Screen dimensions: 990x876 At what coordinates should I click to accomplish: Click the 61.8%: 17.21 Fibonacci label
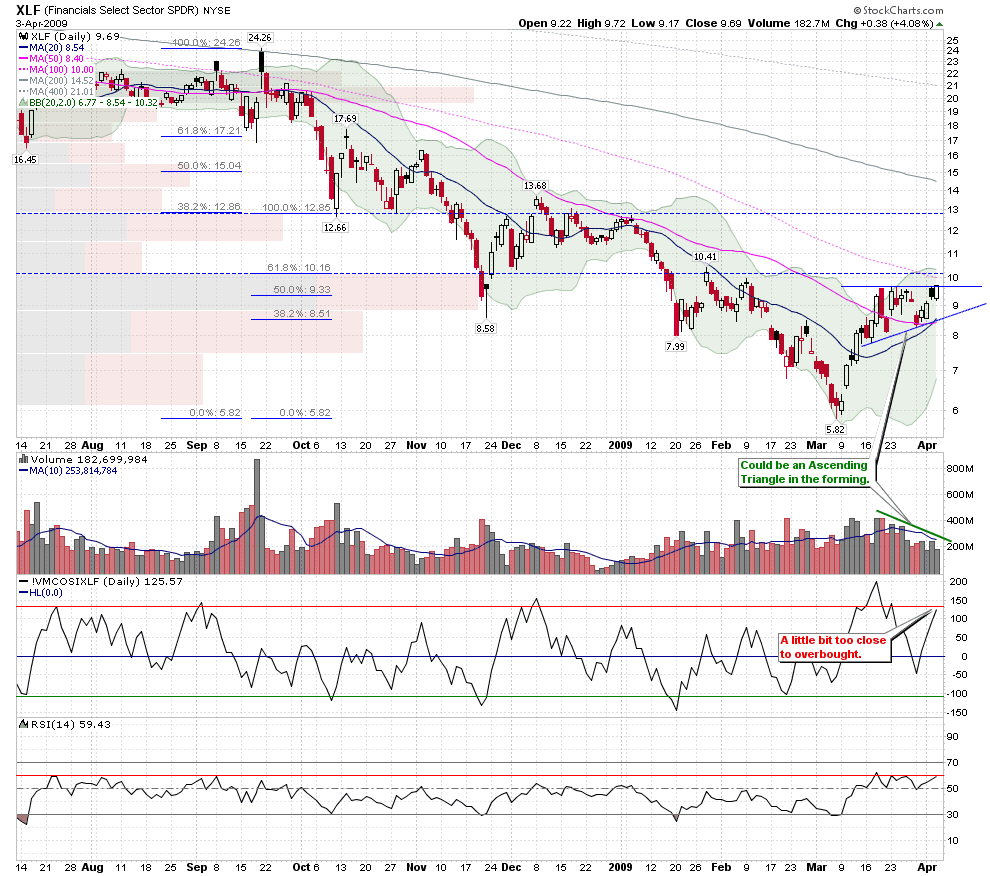pyautogui.click(x=209, y=131)
